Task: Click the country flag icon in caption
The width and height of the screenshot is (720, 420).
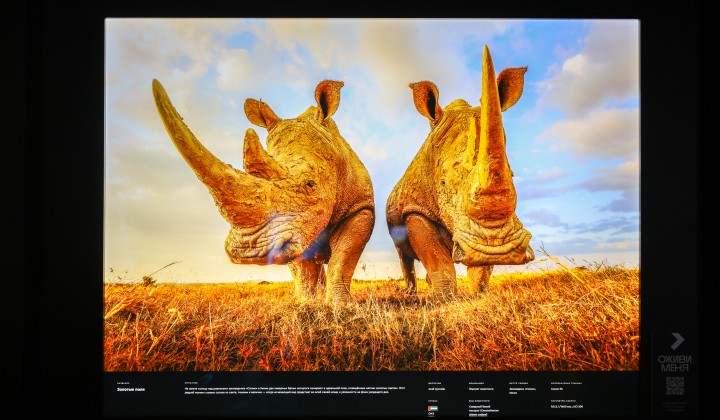Action: click(x=432, y=408)
